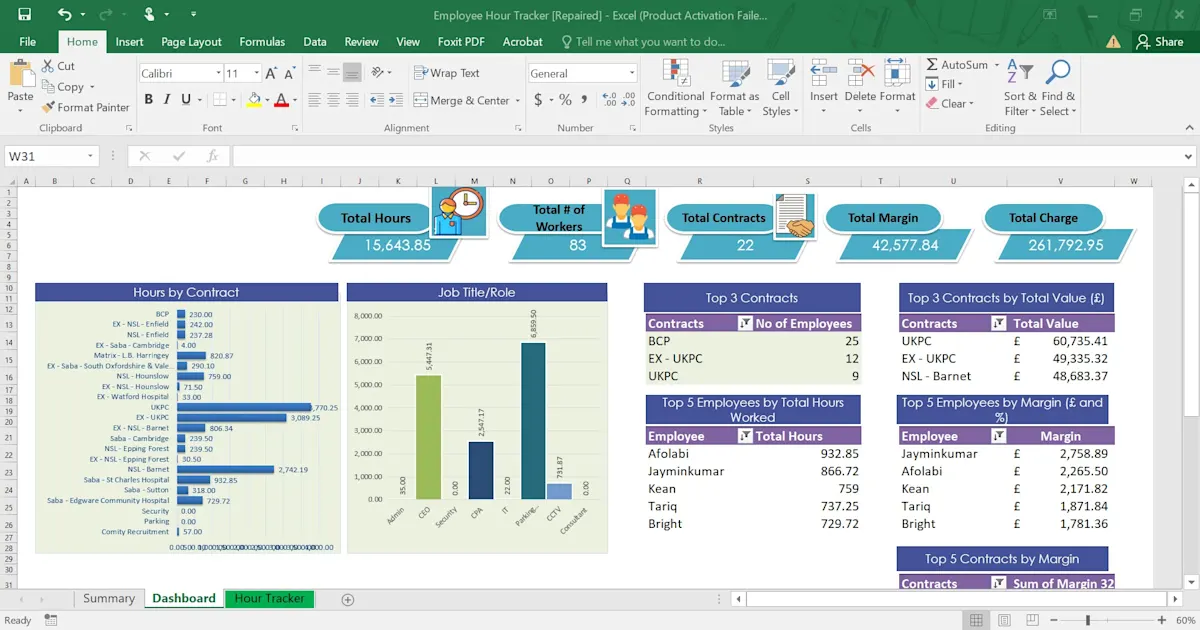The width and height of the screenshot is (1200, 630).
Task: Open Employee filter in Margin table
Action: coord(998,436)
